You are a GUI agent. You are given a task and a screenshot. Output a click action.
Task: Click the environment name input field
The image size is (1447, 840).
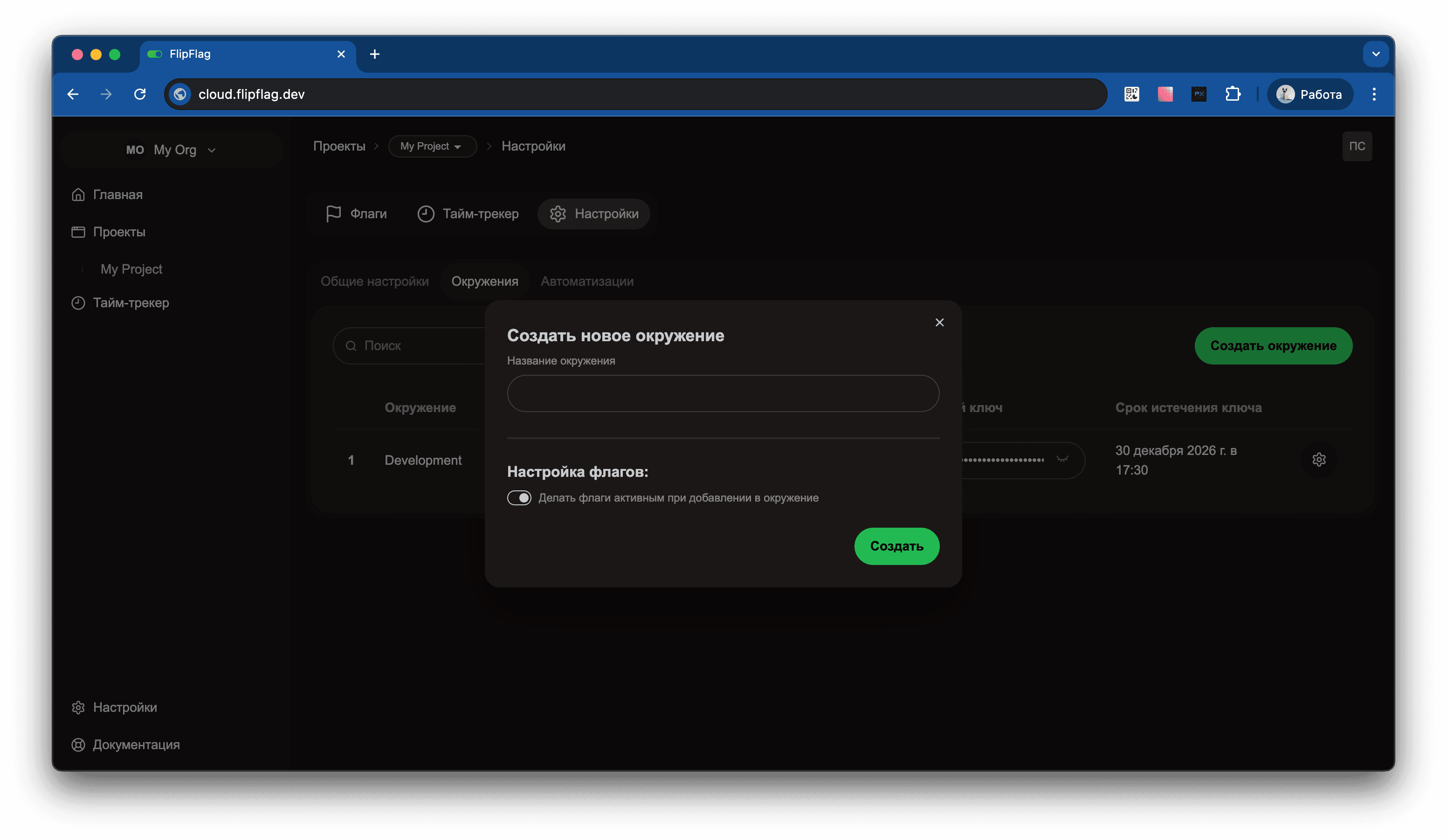pos(723,393)
